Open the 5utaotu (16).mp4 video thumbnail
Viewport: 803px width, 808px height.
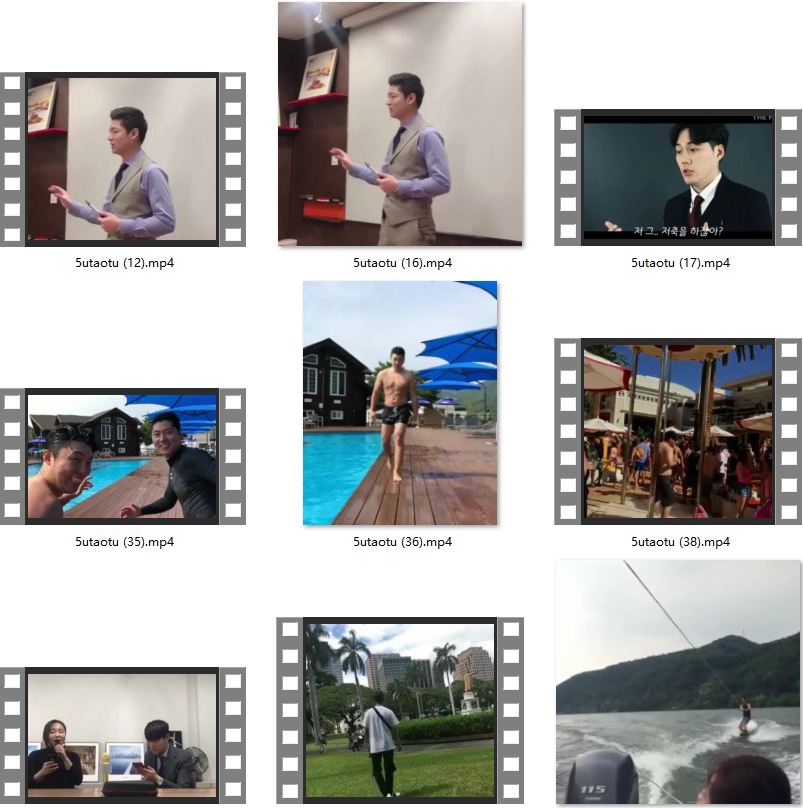coord(400,124)
